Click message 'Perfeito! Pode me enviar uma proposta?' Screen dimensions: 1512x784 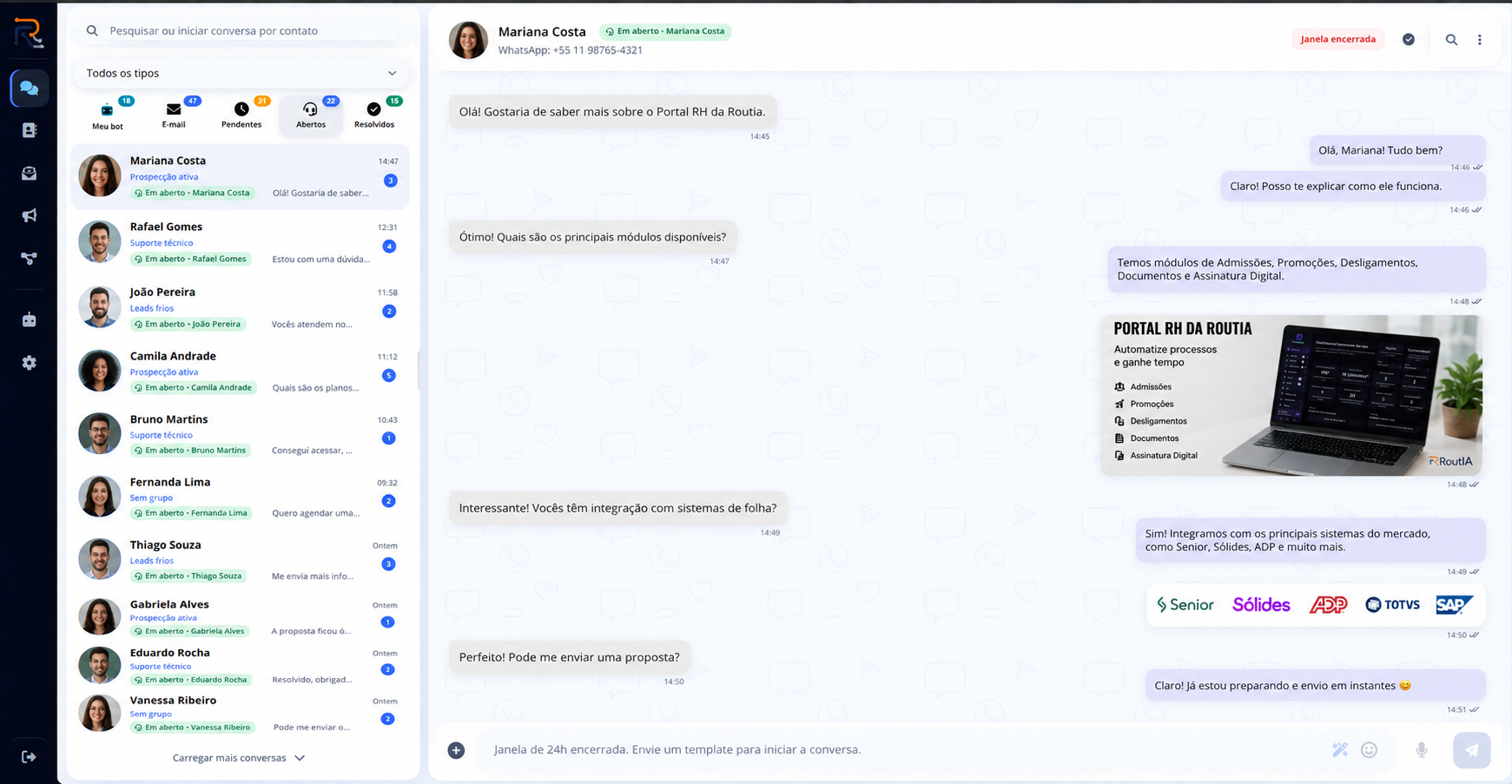(570, 657)
